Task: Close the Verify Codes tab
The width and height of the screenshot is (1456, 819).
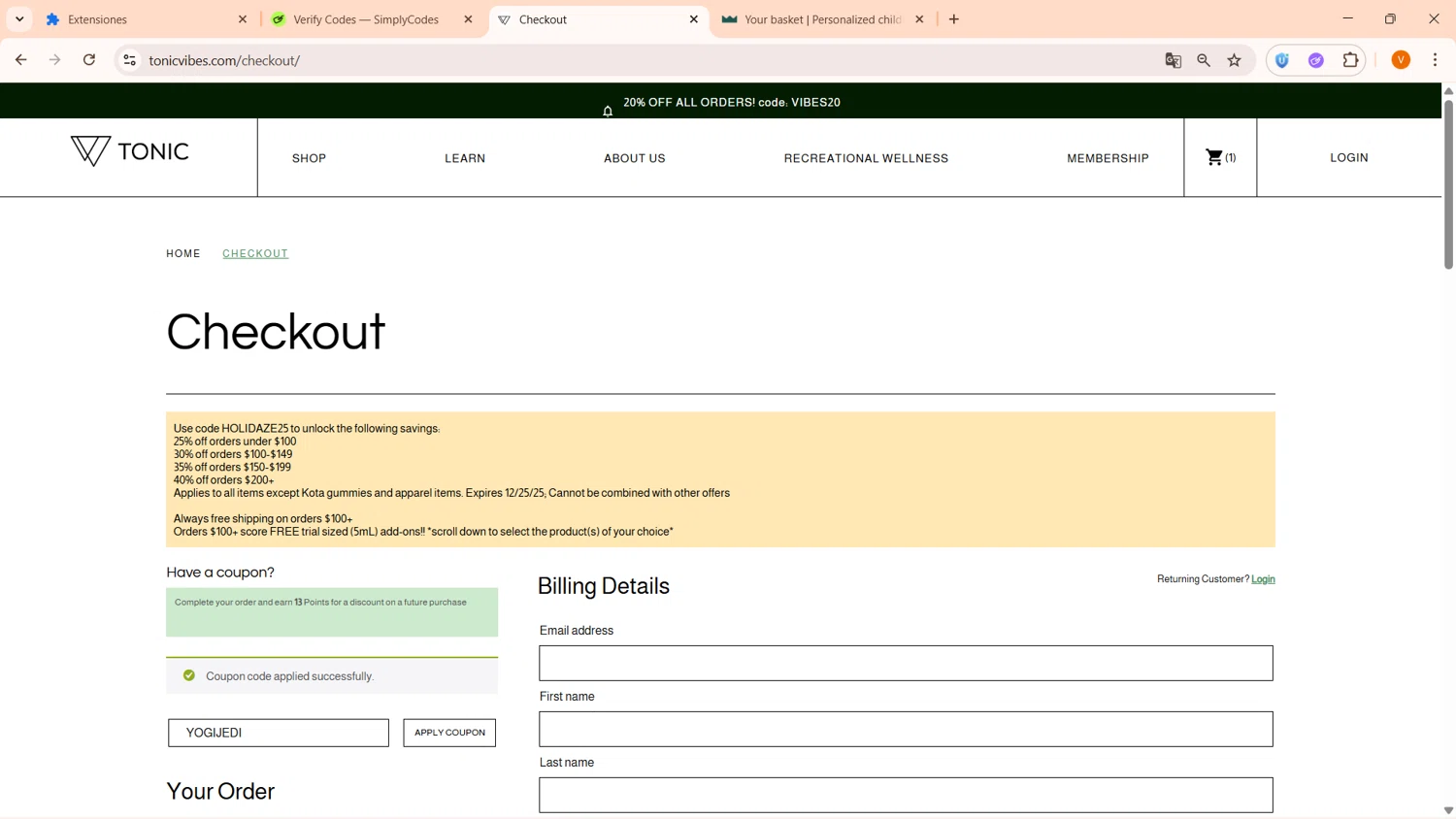Action: (x=468, y=19)
